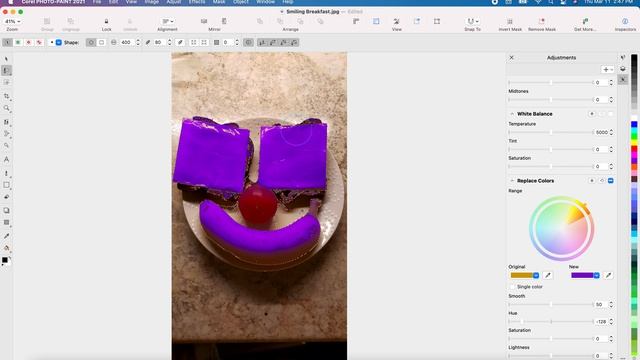Open the Adjust menu
The width and height of the screenshot is (640, 360).
(173, 2)
